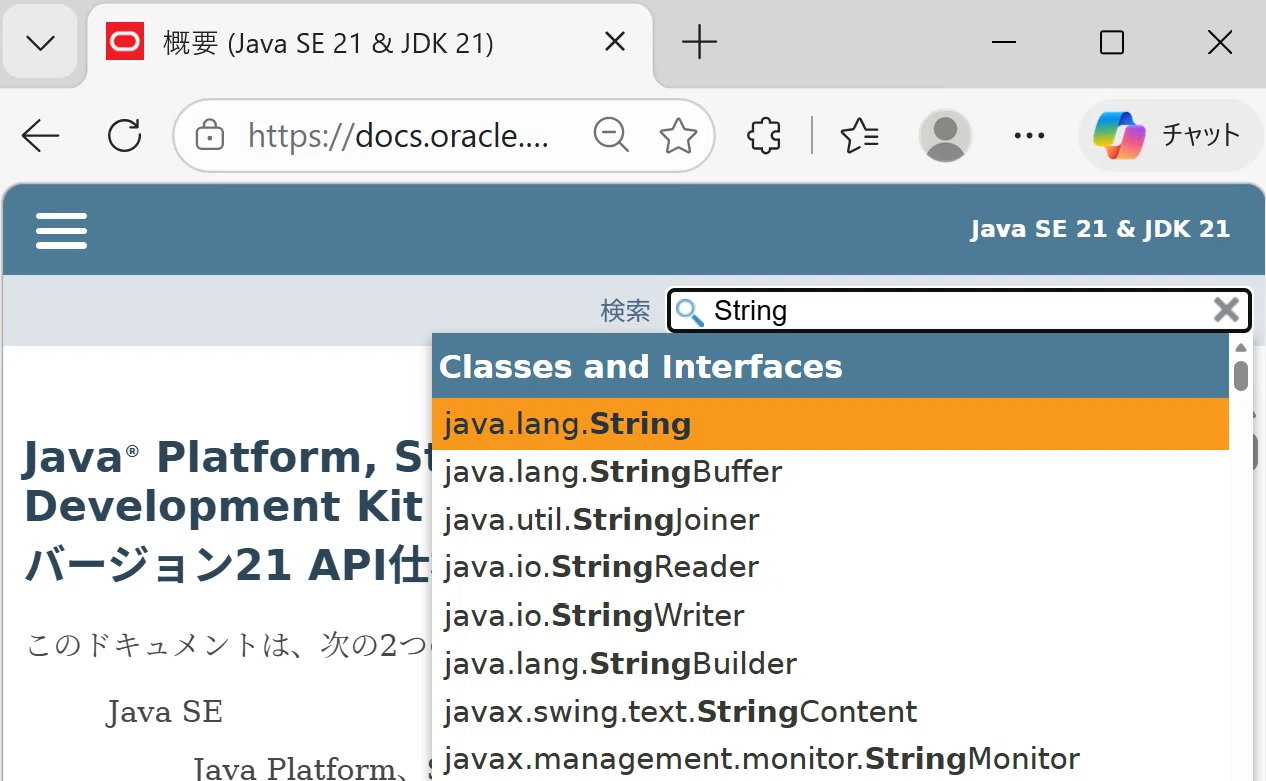Select java.lang.String suggestion
This screenshot has width=1266, height=781.
click(830, 424)
